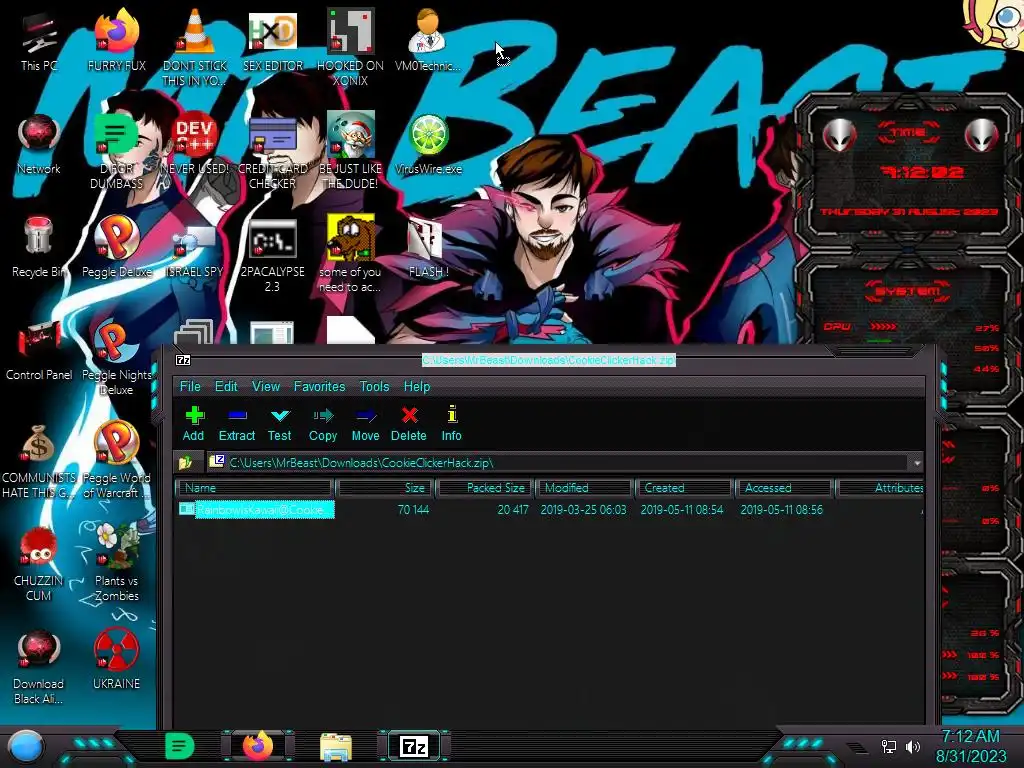
Task: Open the Favorites menu
Action: [319, 386]
